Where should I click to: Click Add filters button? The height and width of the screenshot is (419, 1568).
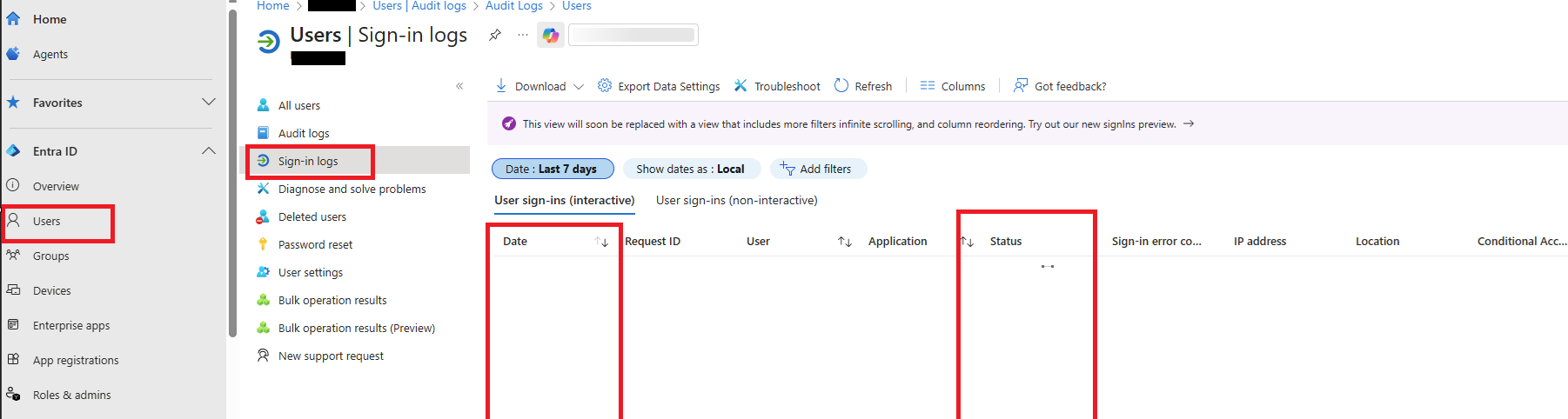(x=818, y=169)
